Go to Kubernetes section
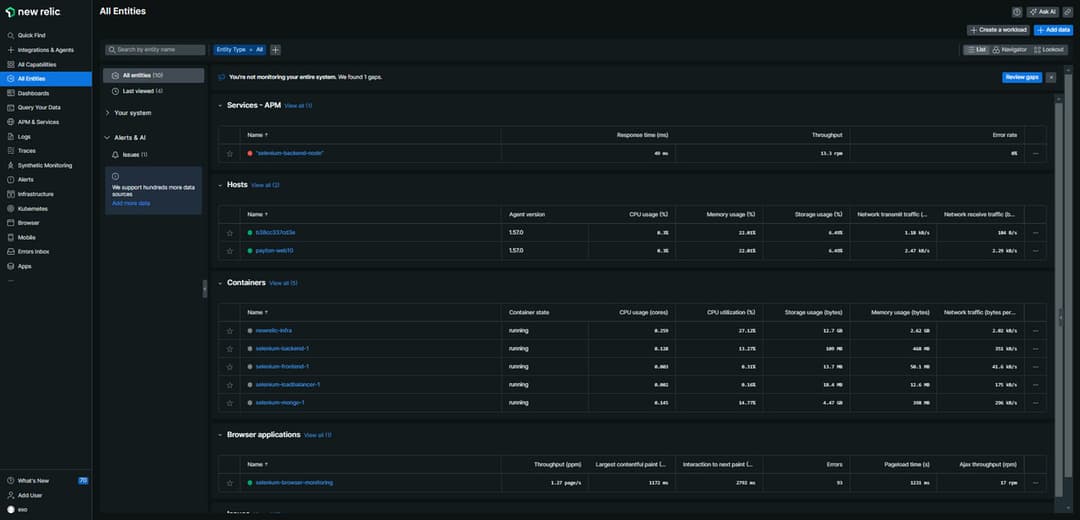The image size is (1080, 520). [x=45, y=208]
